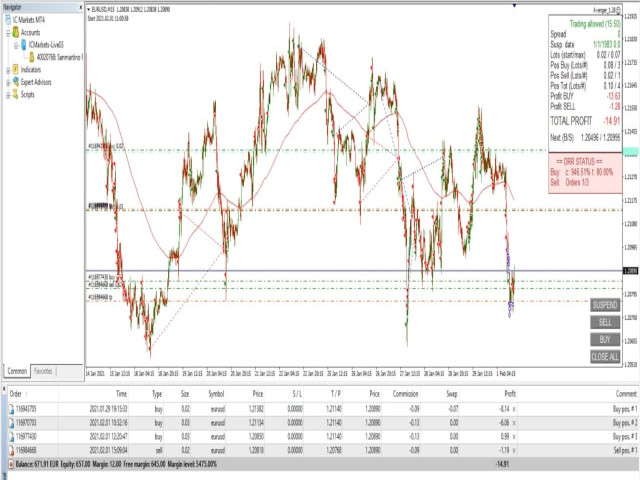Click the order icon for trade 116970703
This screenshot has height=480, width=640.
(x=12, y=422)
